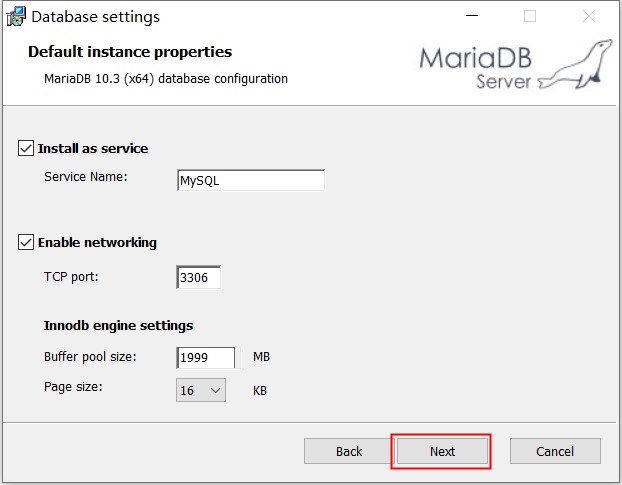
Task: Click the MariaDB 10.3 (x64) configuration subtitle
Action: (x=166, y=78)
